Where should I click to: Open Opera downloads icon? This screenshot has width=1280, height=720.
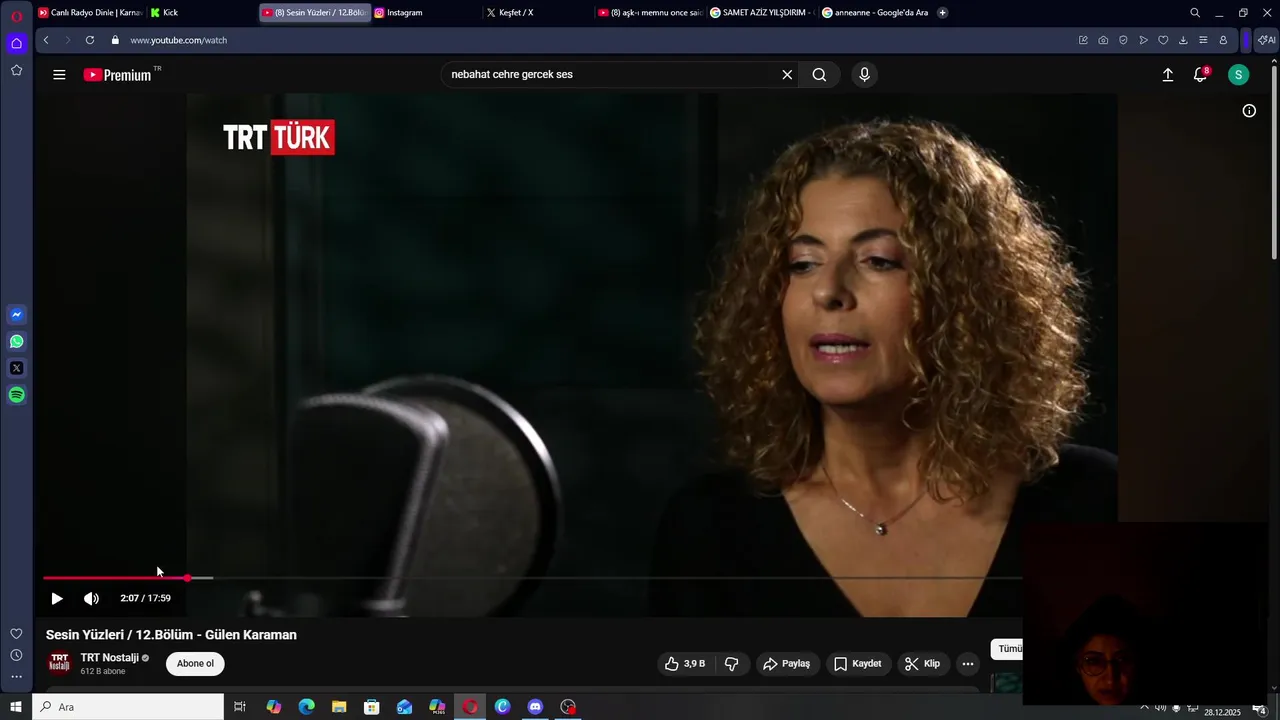(1183, 40)
